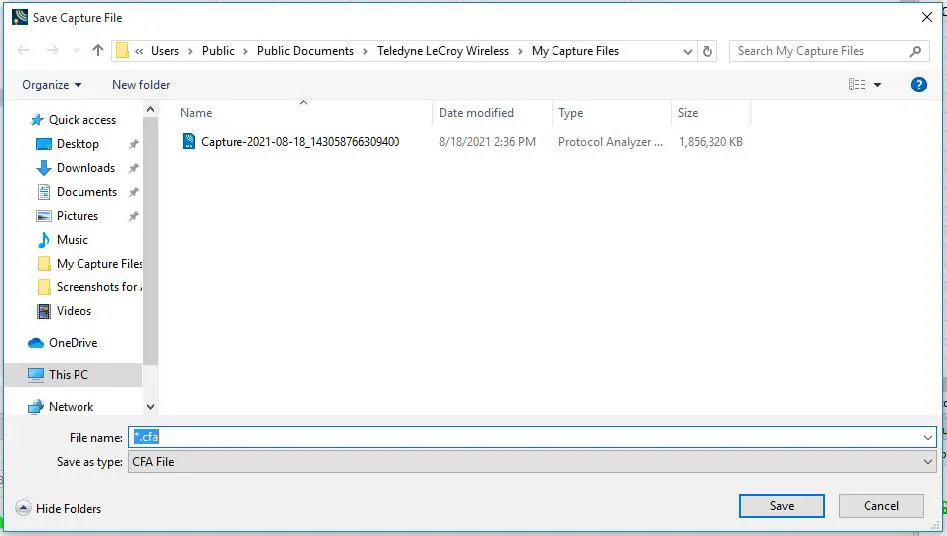Viewport: 947px width, 536px height.
Task: Click the 1,856,320 KB size cell
Action: [x=710, y=141]
